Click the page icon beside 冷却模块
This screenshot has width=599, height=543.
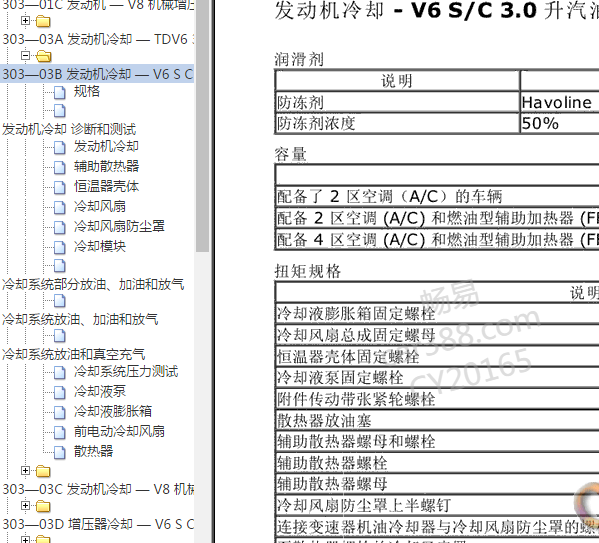[60, 247]
